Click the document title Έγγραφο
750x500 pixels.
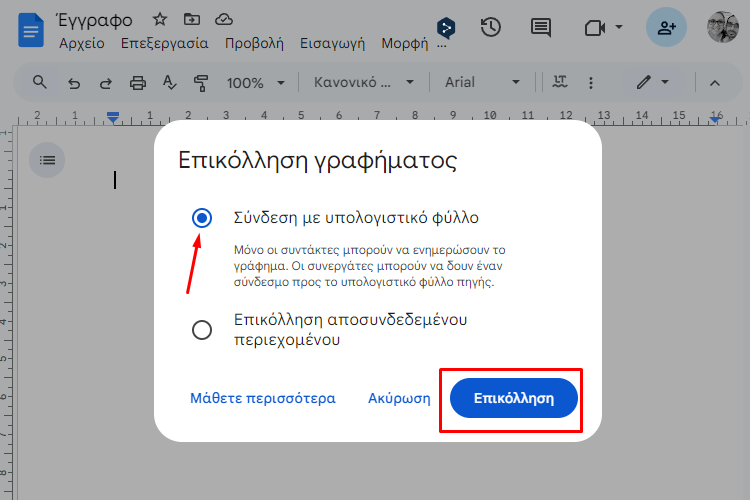tap(94, 20)
